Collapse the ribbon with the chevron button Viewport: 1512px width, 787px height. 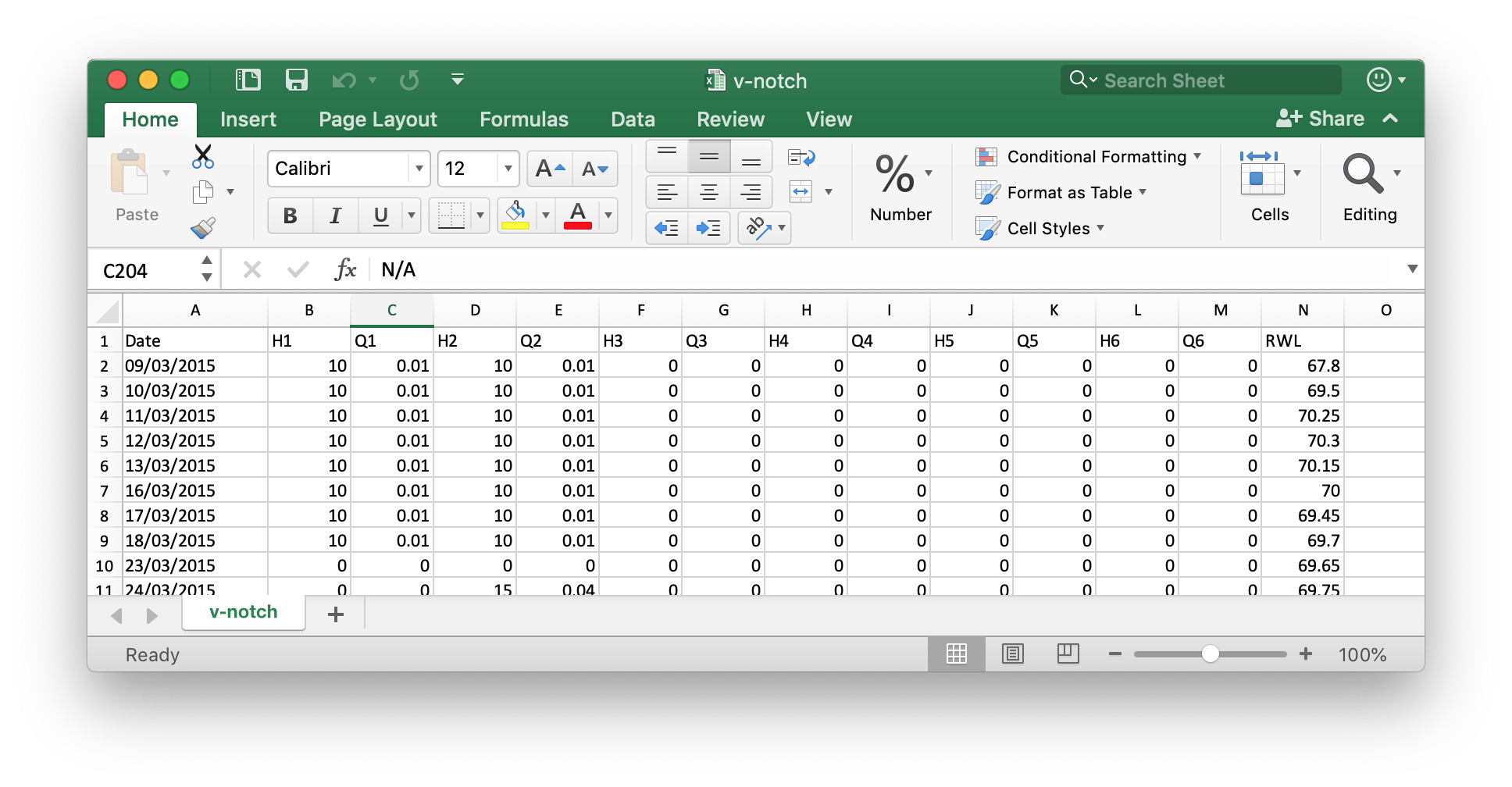[x=1390, y=119]
